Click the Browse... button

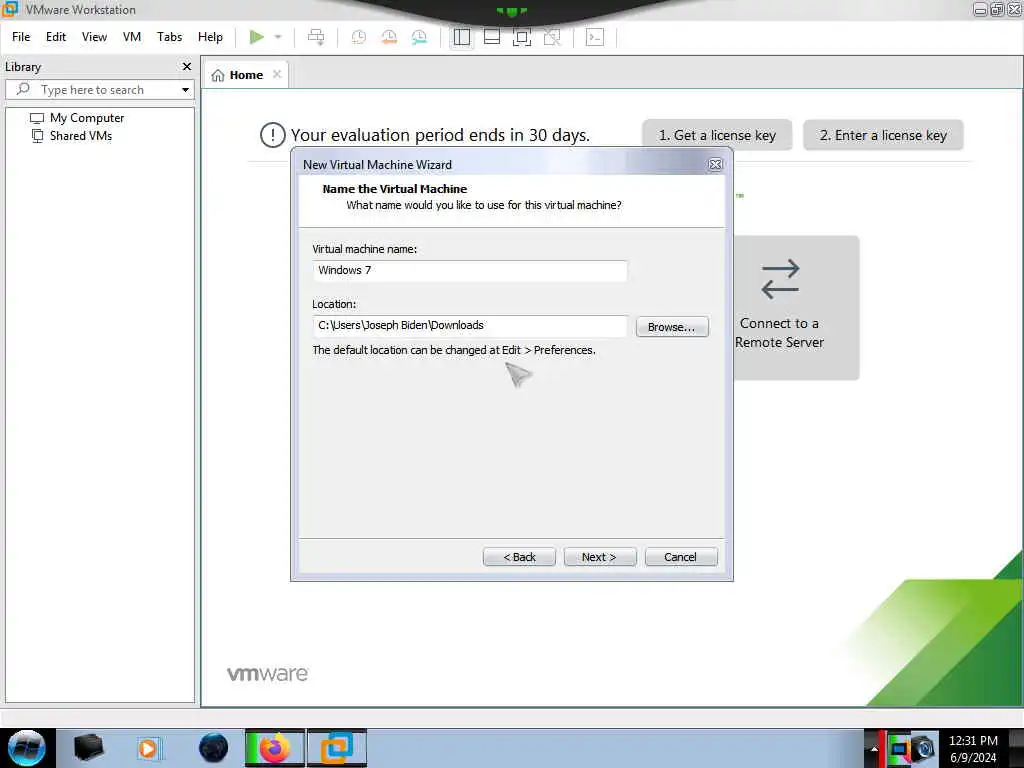tap(672, 327)
